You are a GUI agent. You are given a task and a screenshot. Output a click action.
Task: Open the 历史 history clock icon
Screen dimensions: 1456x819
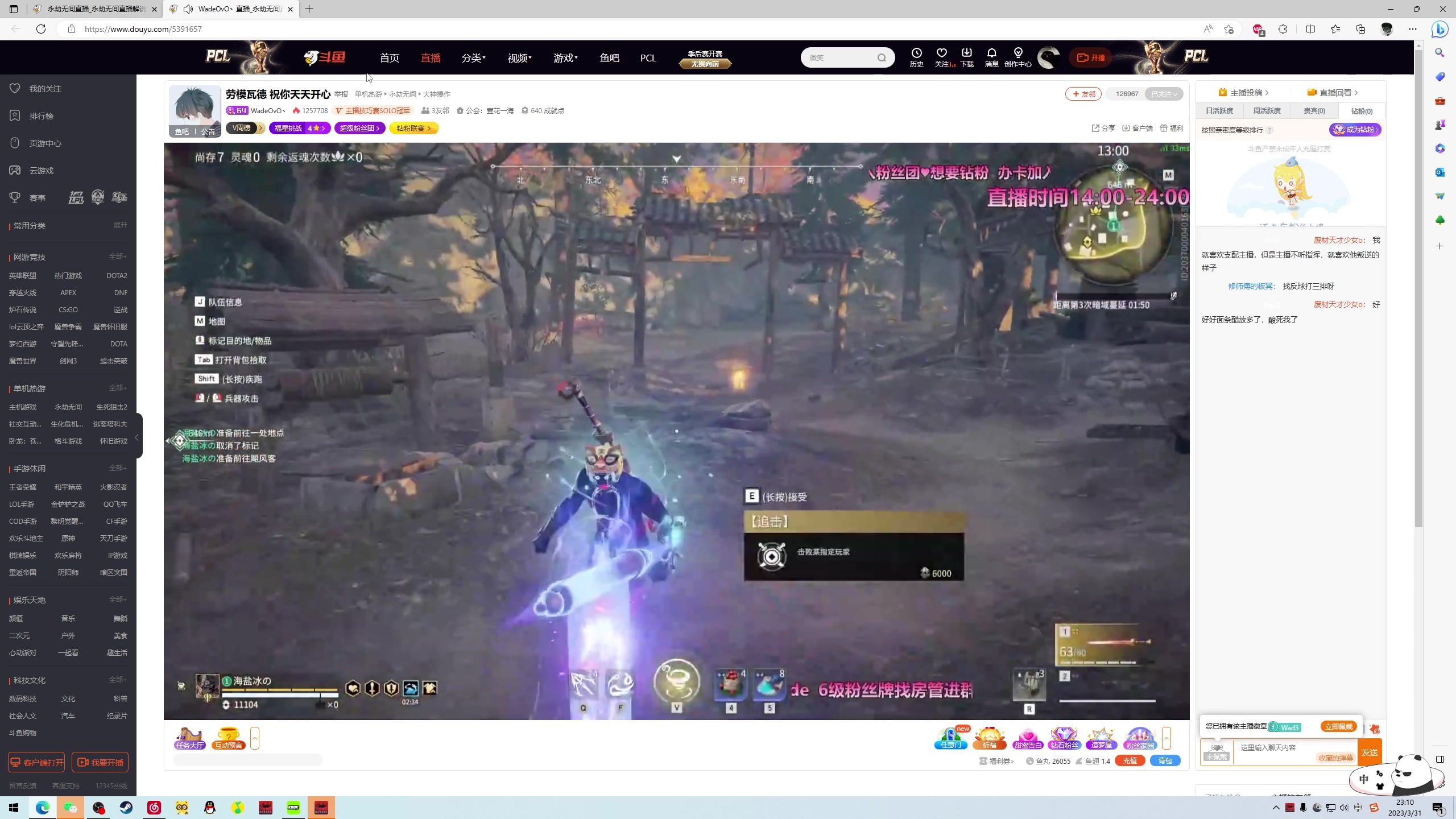click(916, 53)
